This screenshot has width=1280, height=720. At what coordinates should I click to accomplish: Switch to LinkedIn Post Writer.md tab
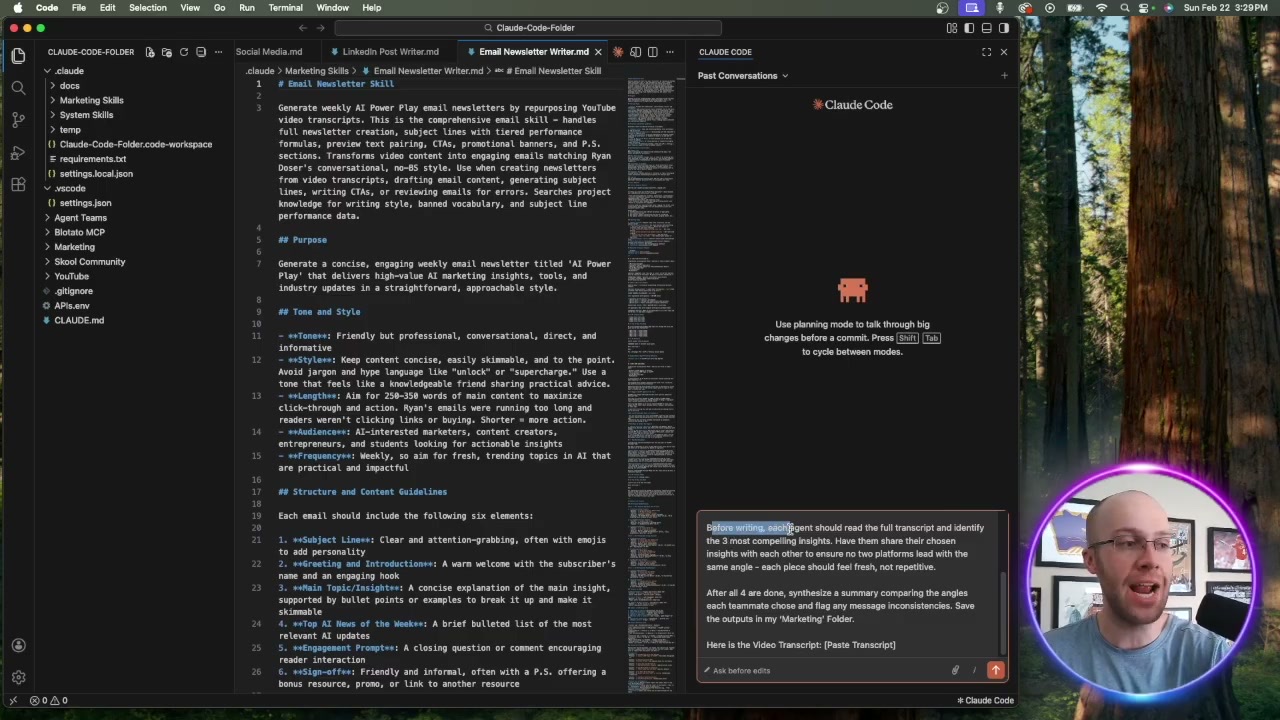pyautogui.click(x=390, y=52)
